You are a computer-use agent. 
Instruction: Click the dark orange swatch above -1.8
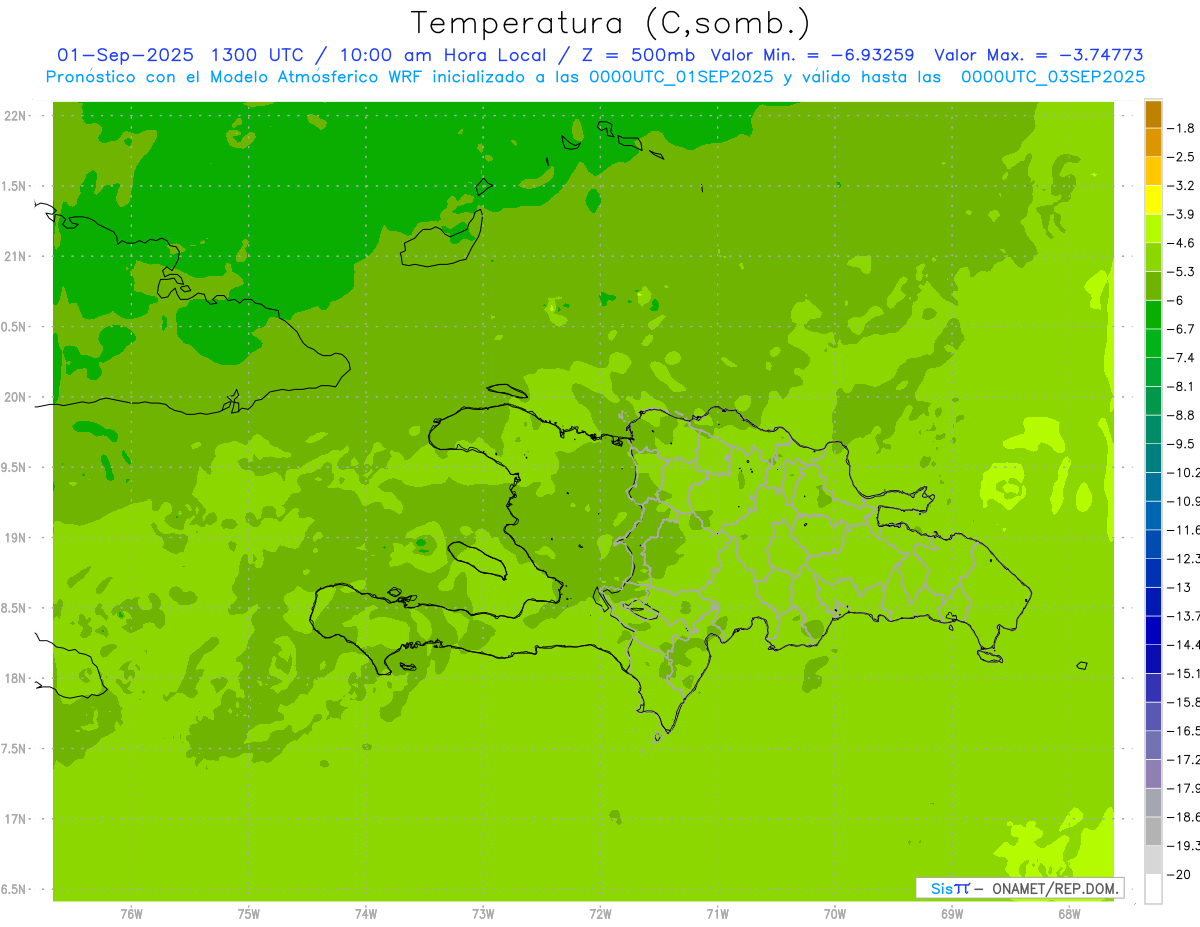pyautogui.click(x=1153, y=114)
